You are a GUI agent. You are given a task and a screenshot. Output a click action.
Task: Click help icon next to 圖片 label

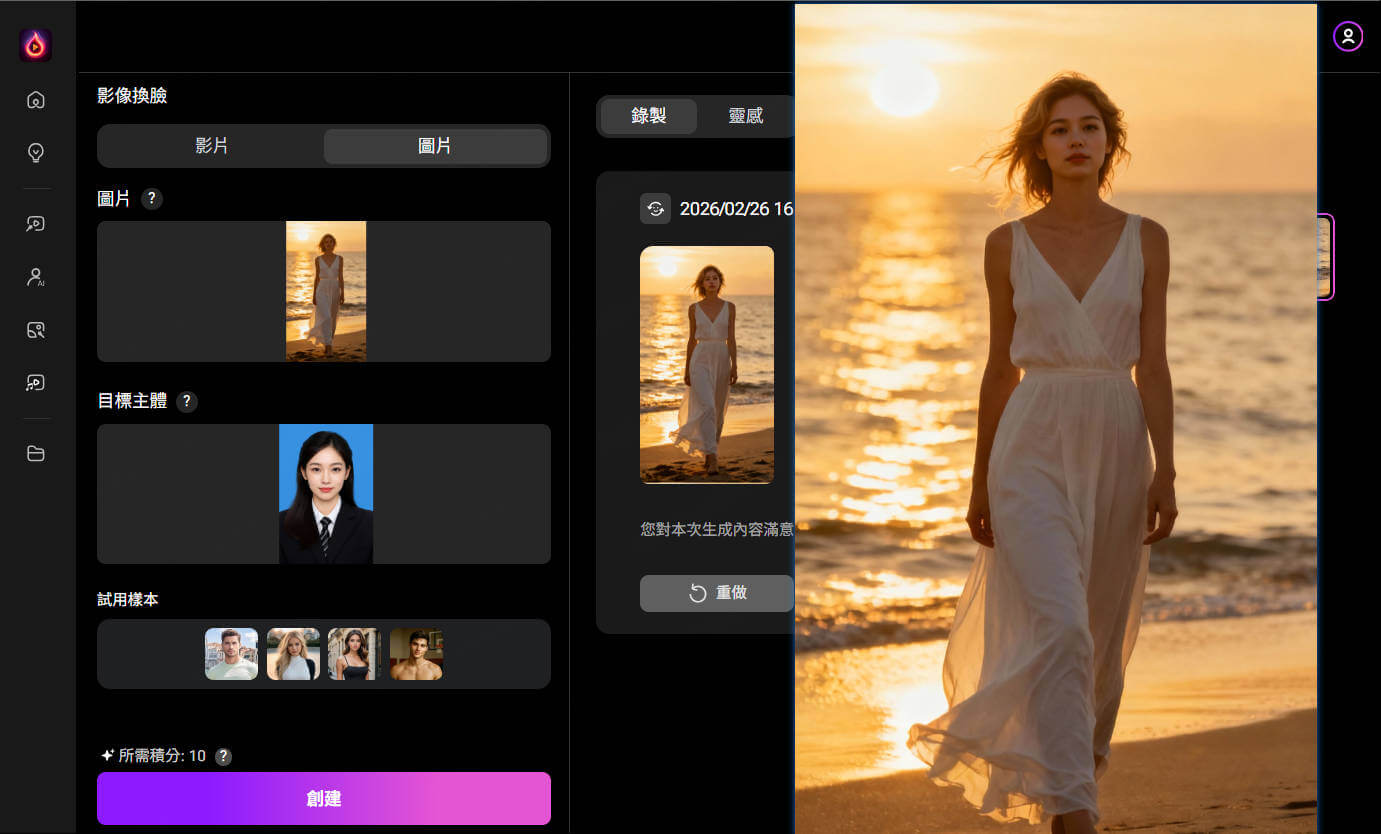tap(152, 198)
